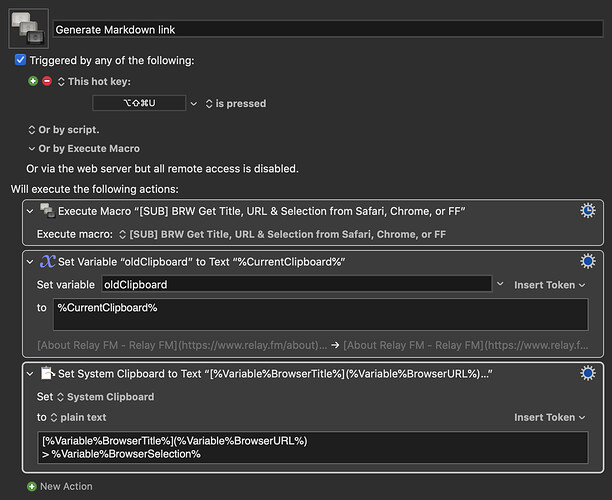
Task: Open Insert Token menu in Set Variable action
Action: click(549, 285)
